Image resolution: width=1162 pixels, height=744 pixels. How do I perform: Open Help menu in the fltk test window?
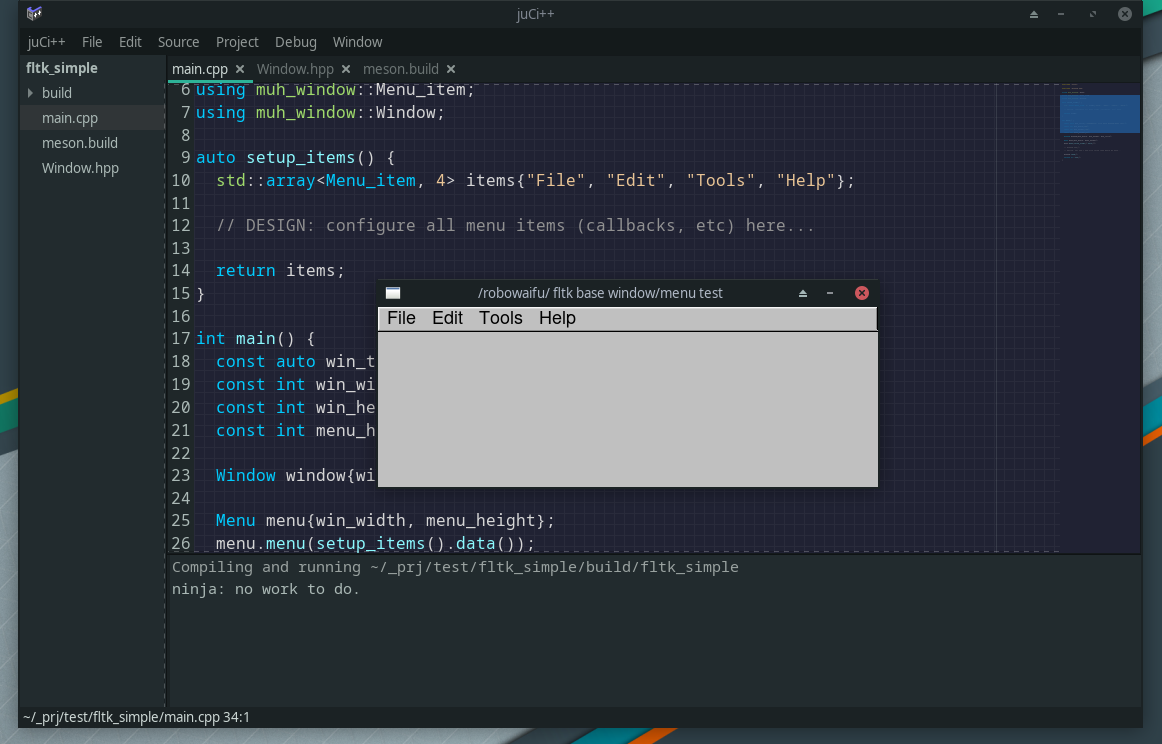[x=557, y=318]
